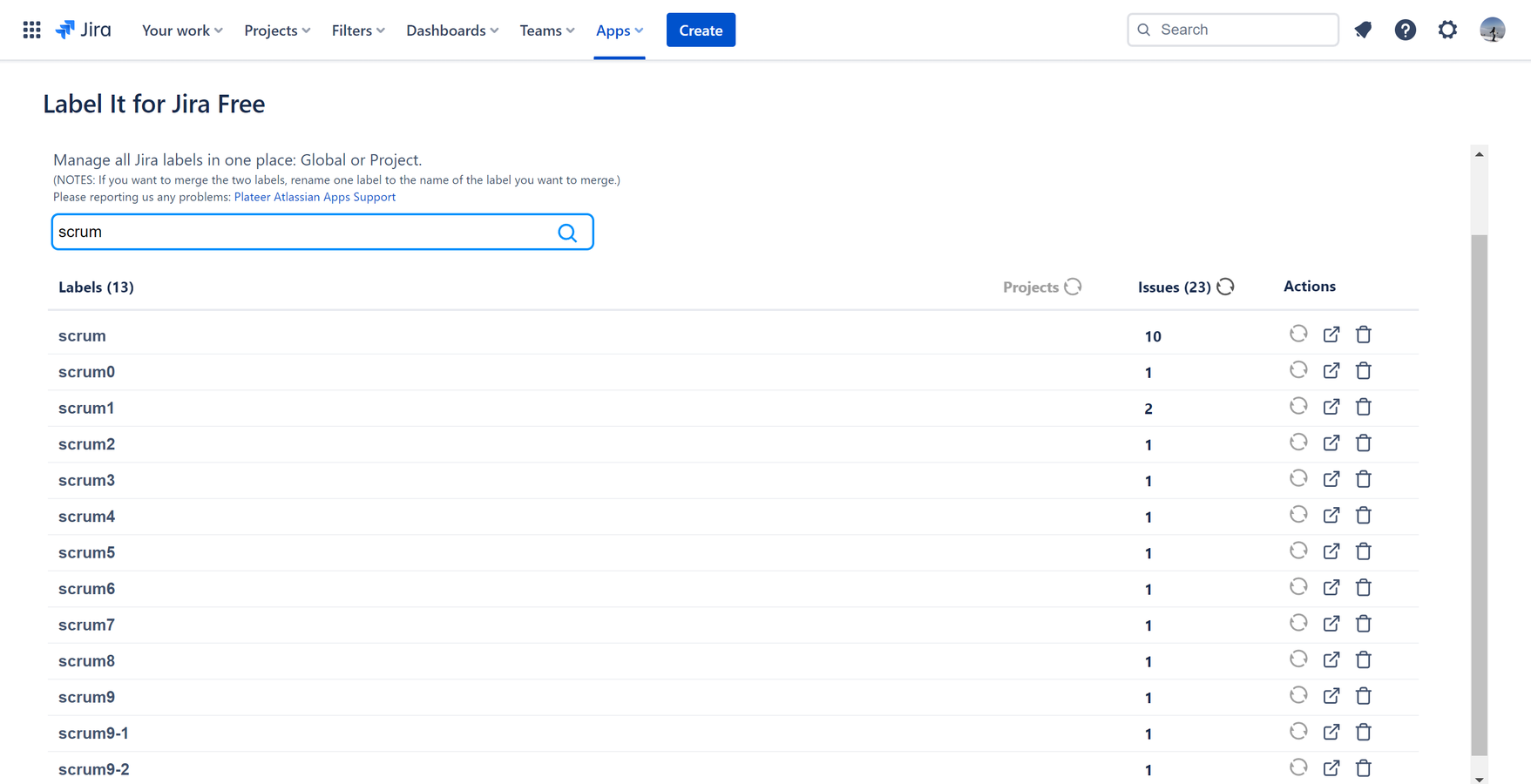Delete the scrum1 label
Screen dimensions: 1531x784
pos(1364,407)
